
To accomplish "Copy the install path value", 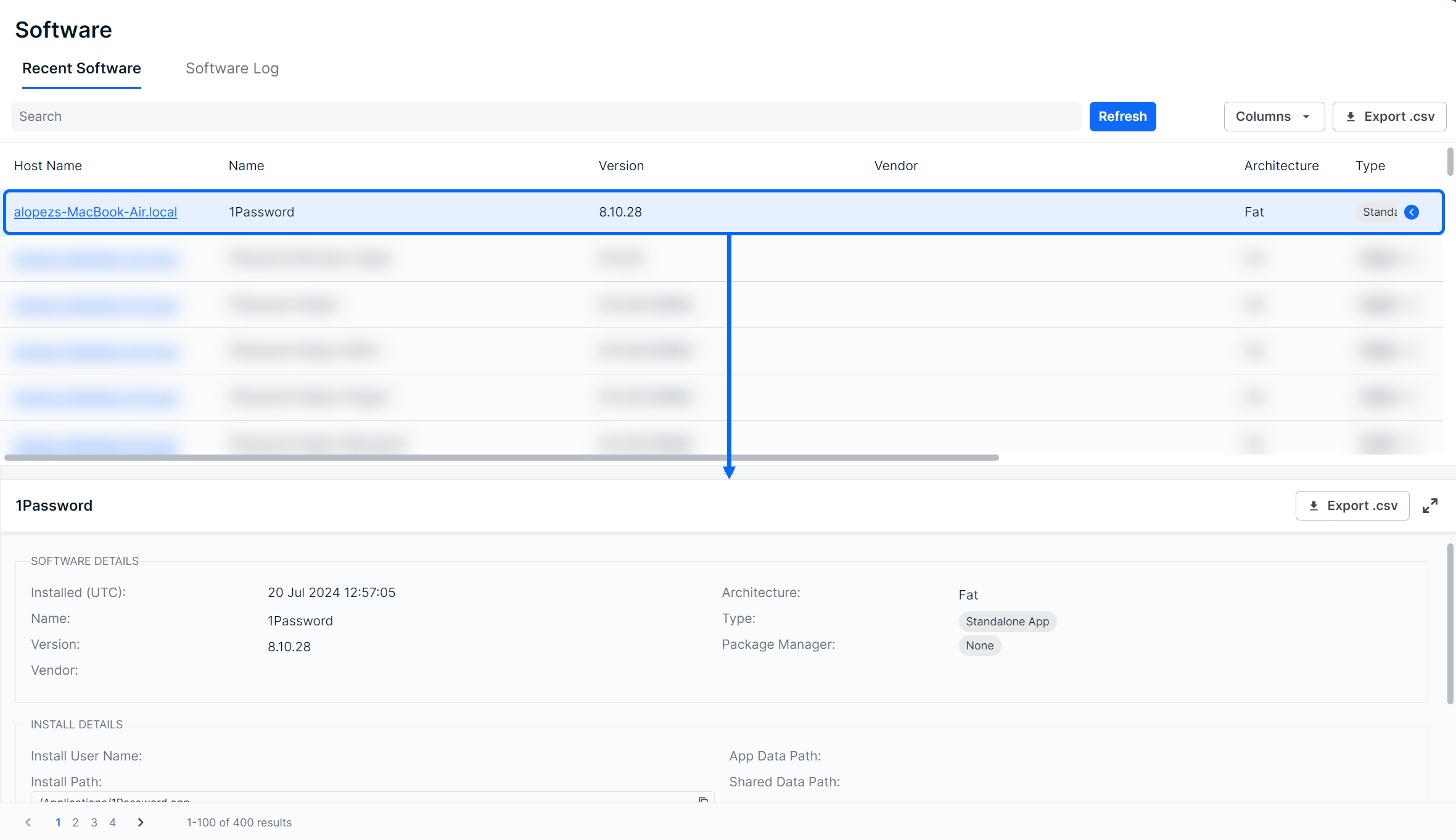I will click(702, 799).
